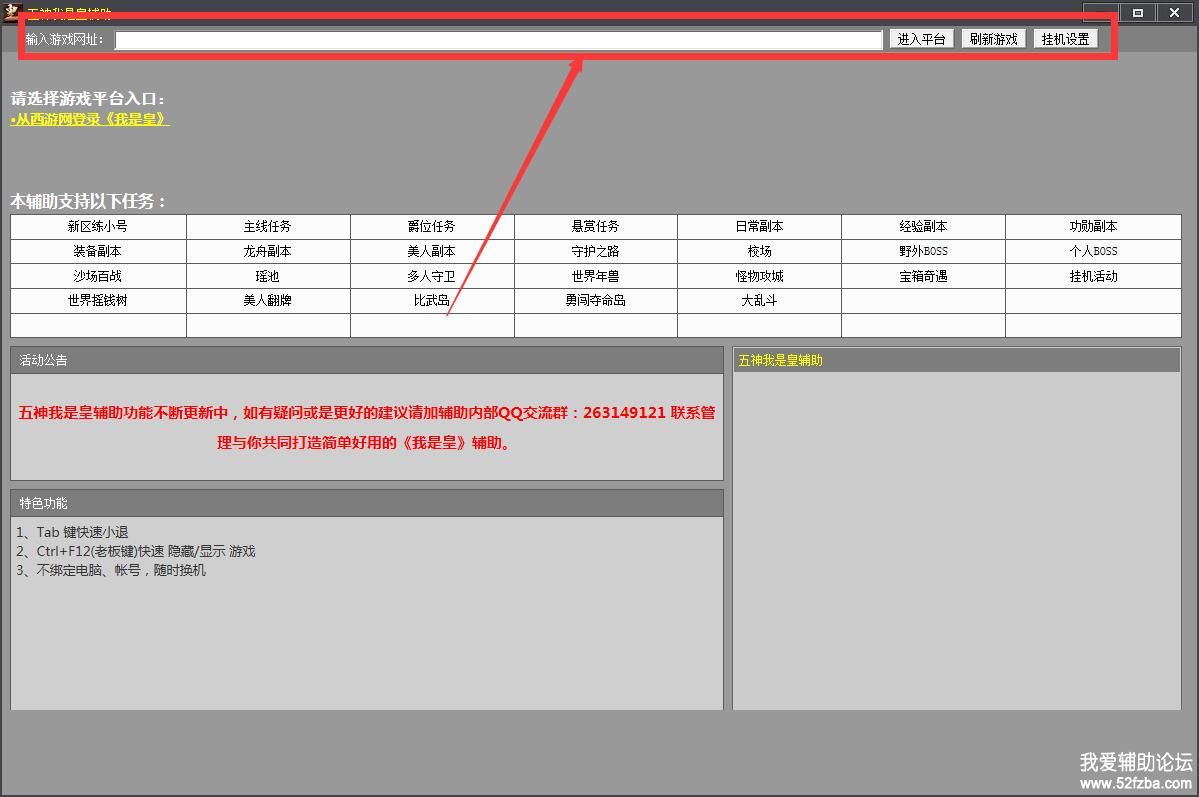Maximize the window using title bar button
This screenshot has width=1199, height=797.
click(1138, 13)
